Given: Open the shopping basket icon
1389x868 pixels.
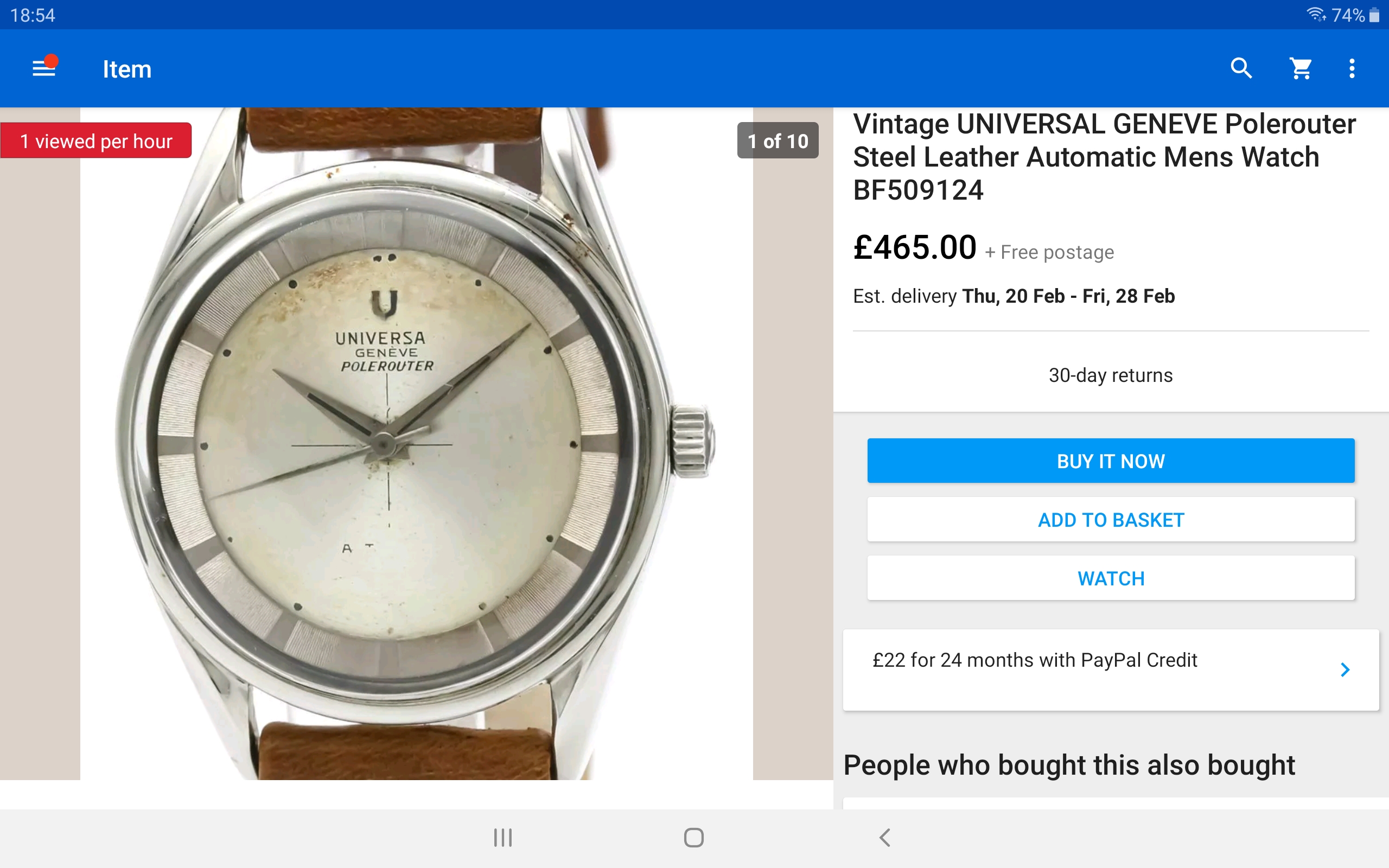Looking at the screenshot, I should click(1301, 68).
